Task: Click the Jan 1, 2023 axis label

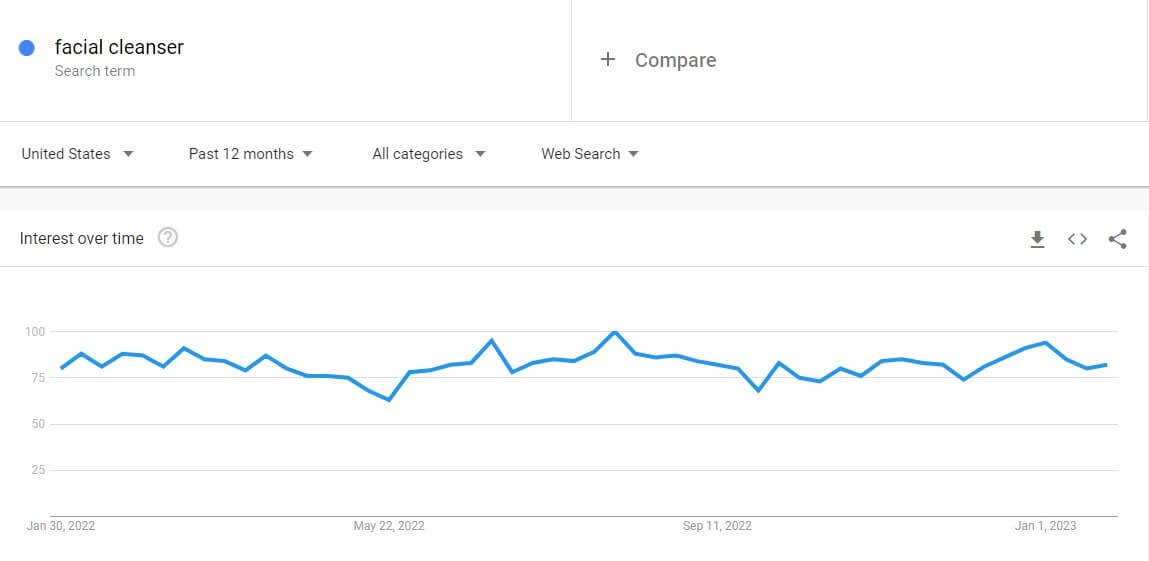Action: [x=1046, y=526]
